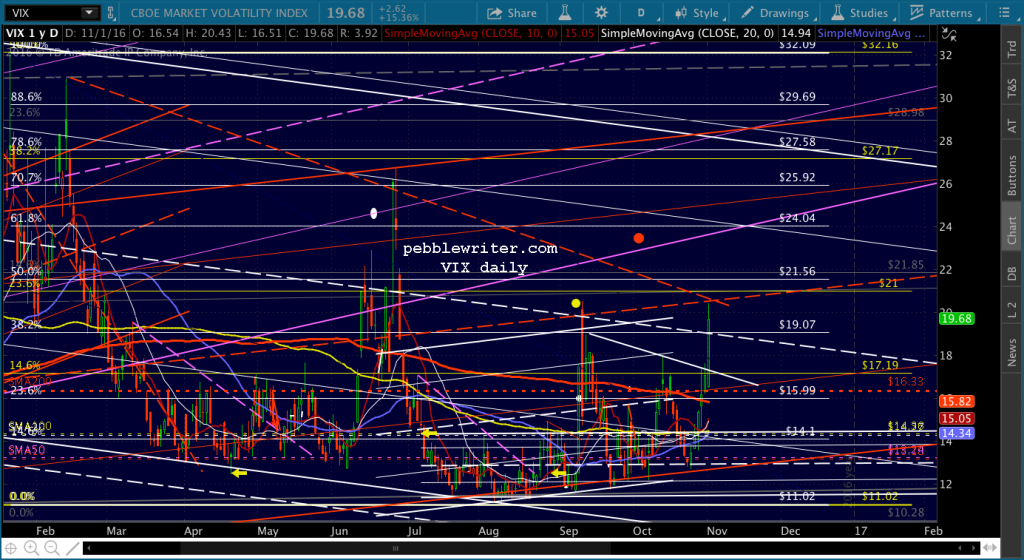This screenshot has height=560, width=1024.
Task: Click the white oval marker near June
Action: [374, 213]
